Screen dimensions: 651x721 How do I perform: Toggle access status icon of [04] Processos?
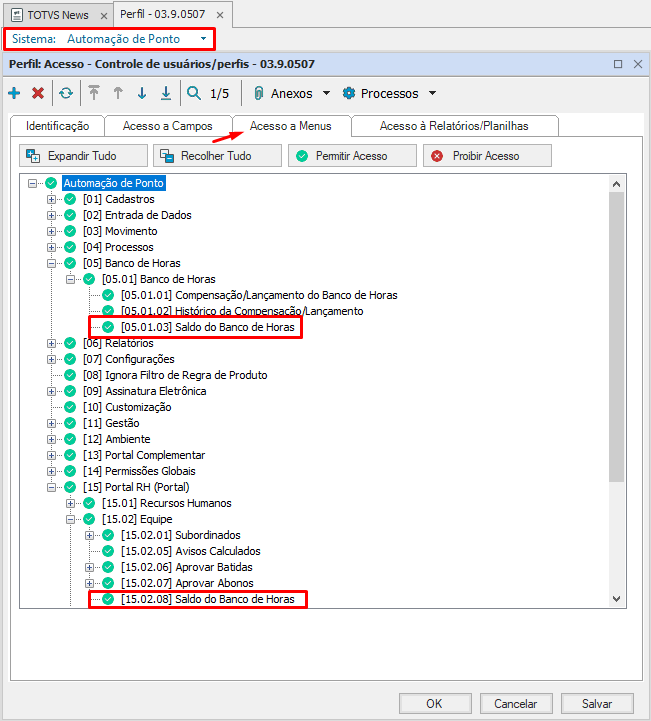click(x=70, y=247)
